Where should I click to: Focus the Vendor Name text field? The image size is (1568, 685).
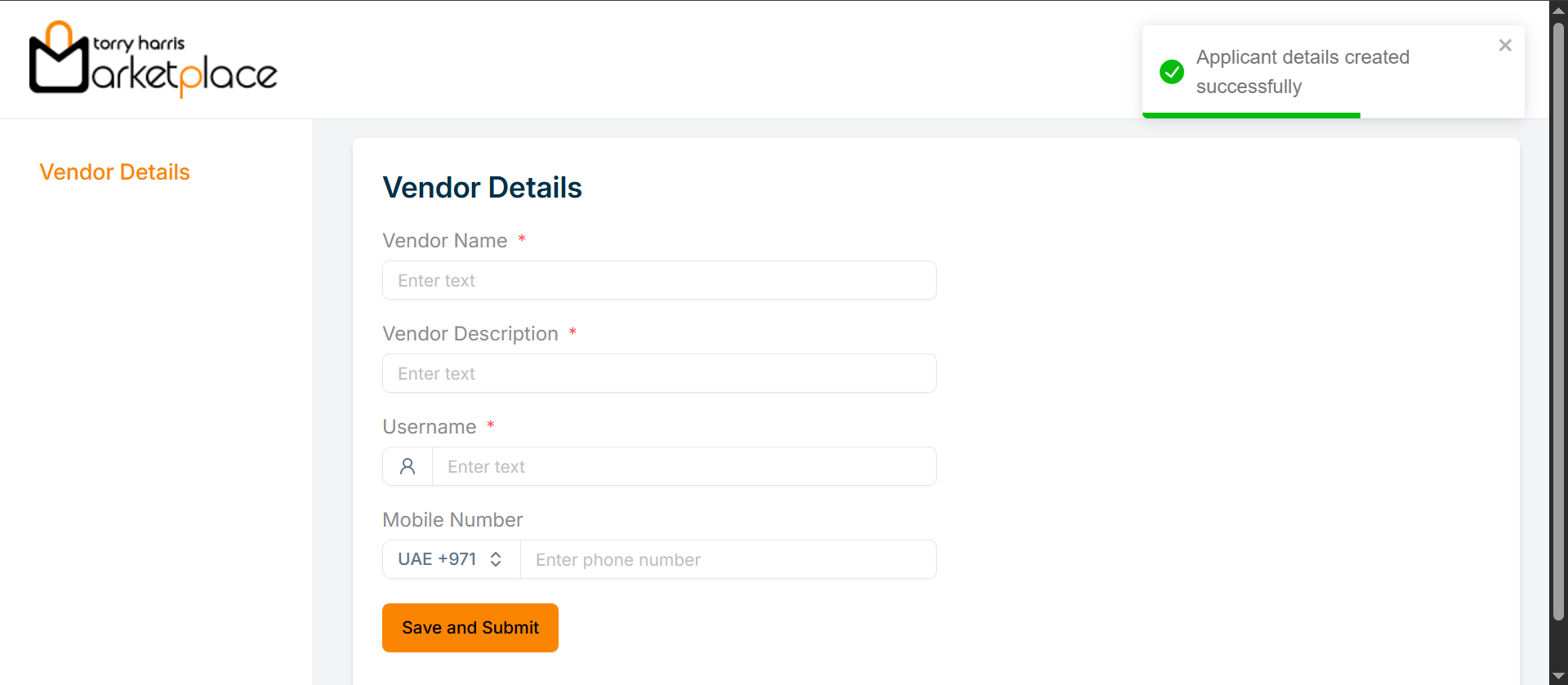click(659, 280)
